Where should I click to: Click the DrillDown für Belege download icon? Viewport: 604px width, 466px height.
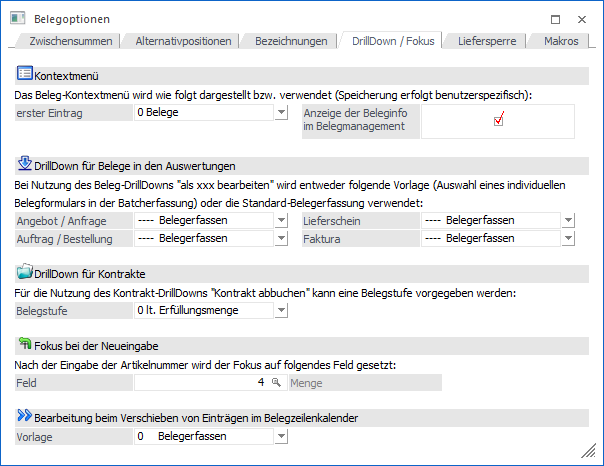pyautogui.click(x=25, y=164)
